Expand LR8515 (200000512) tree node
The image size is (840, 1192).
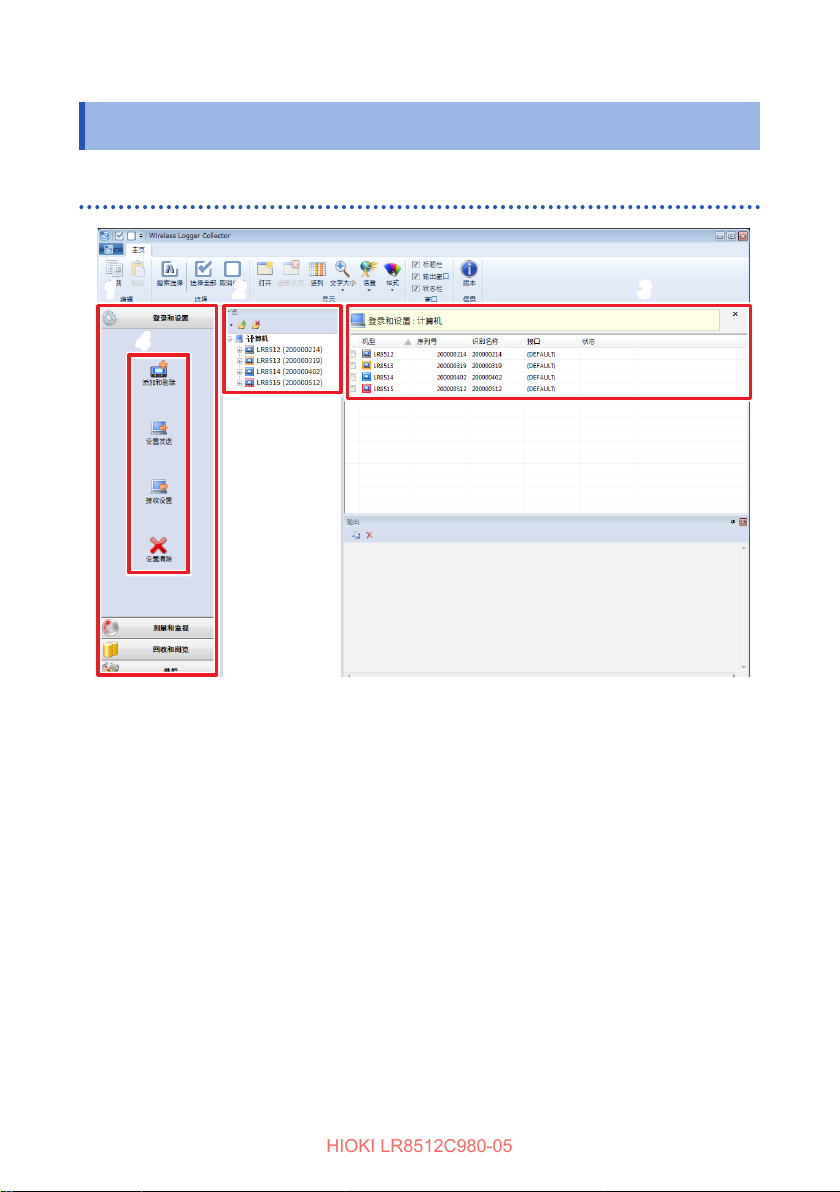tap(239, 383)
